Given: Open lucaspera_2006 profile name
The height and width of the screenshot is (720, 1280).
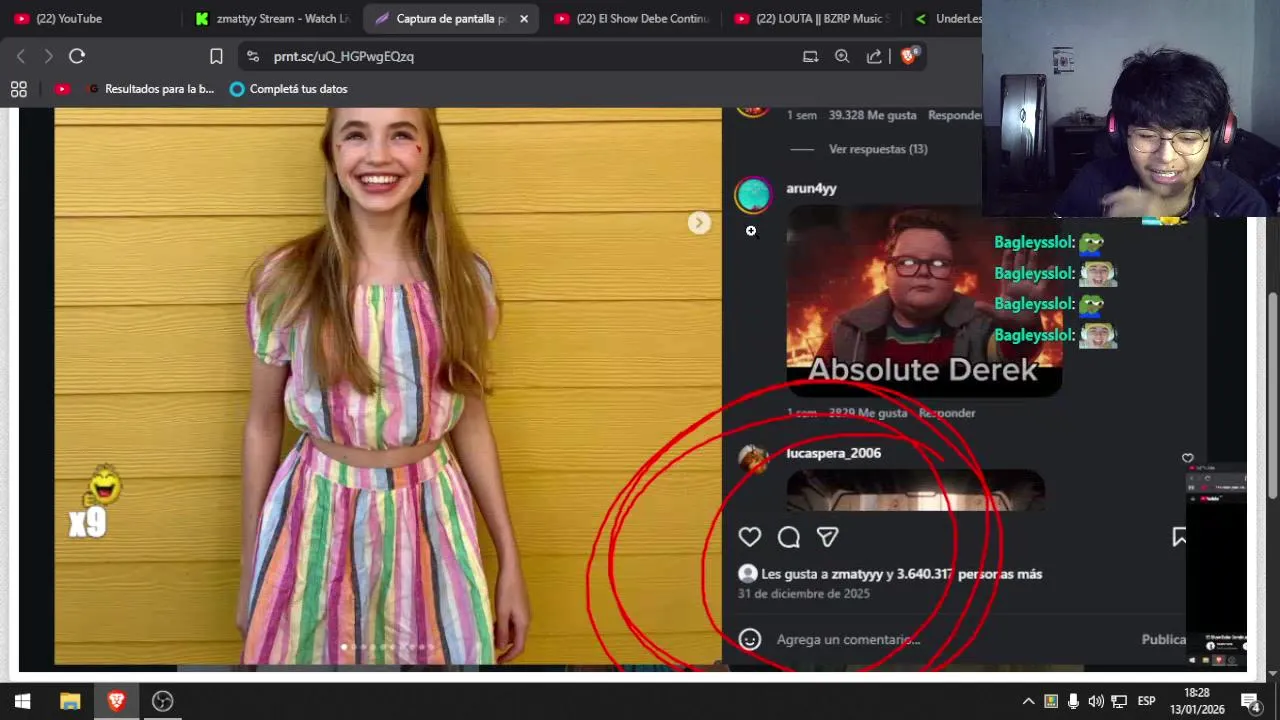Looking at the screenshot, I should pos(833,453).
